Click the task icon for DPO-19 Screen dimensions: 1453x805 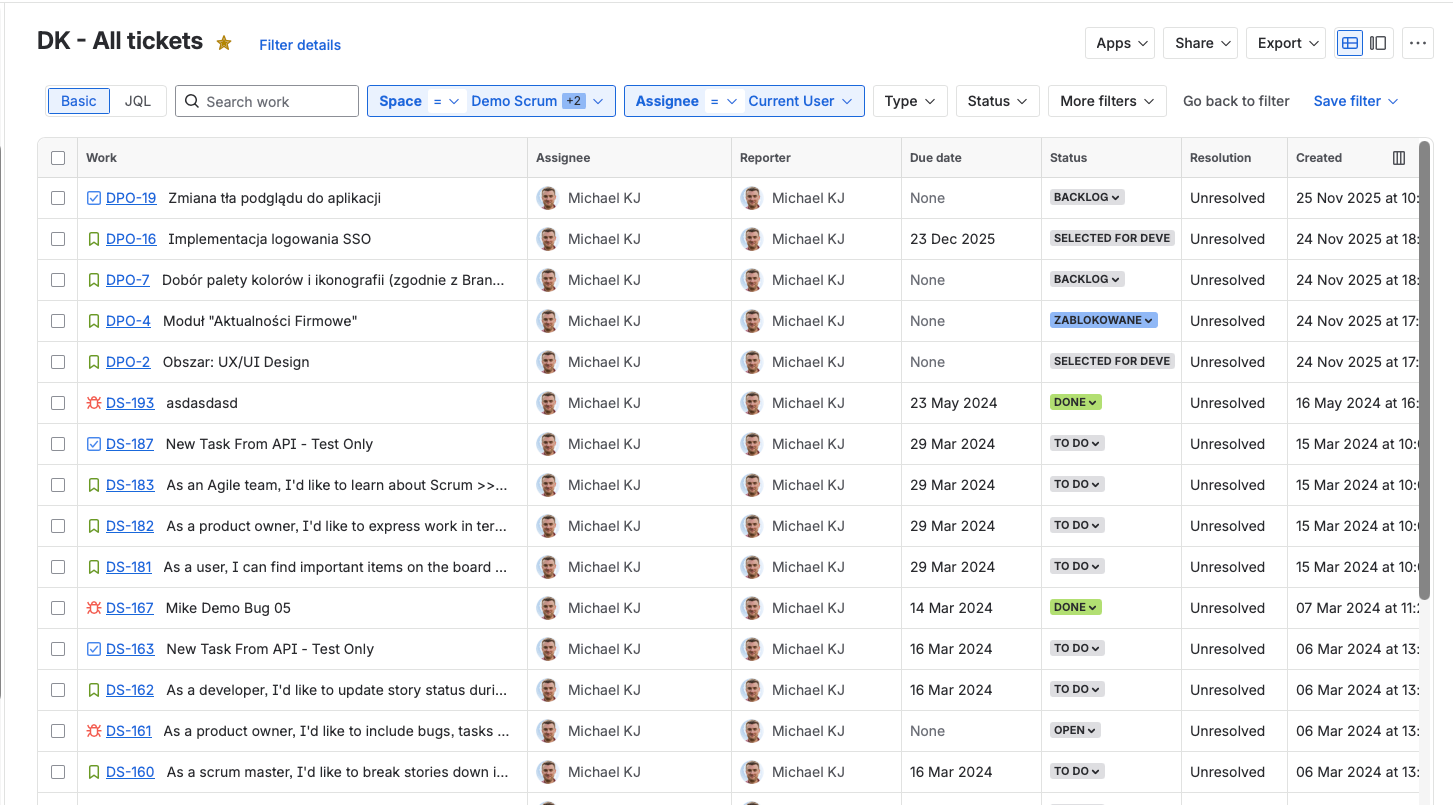[94, 198]
